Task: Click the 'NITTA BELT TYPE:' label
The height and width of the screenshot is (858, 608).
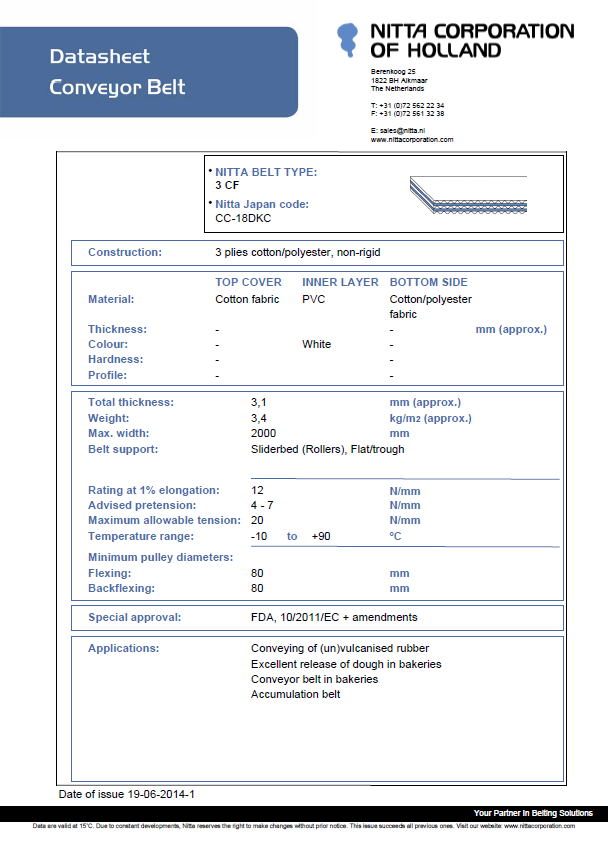Action: pyautogui.click(x=266, y=172)
